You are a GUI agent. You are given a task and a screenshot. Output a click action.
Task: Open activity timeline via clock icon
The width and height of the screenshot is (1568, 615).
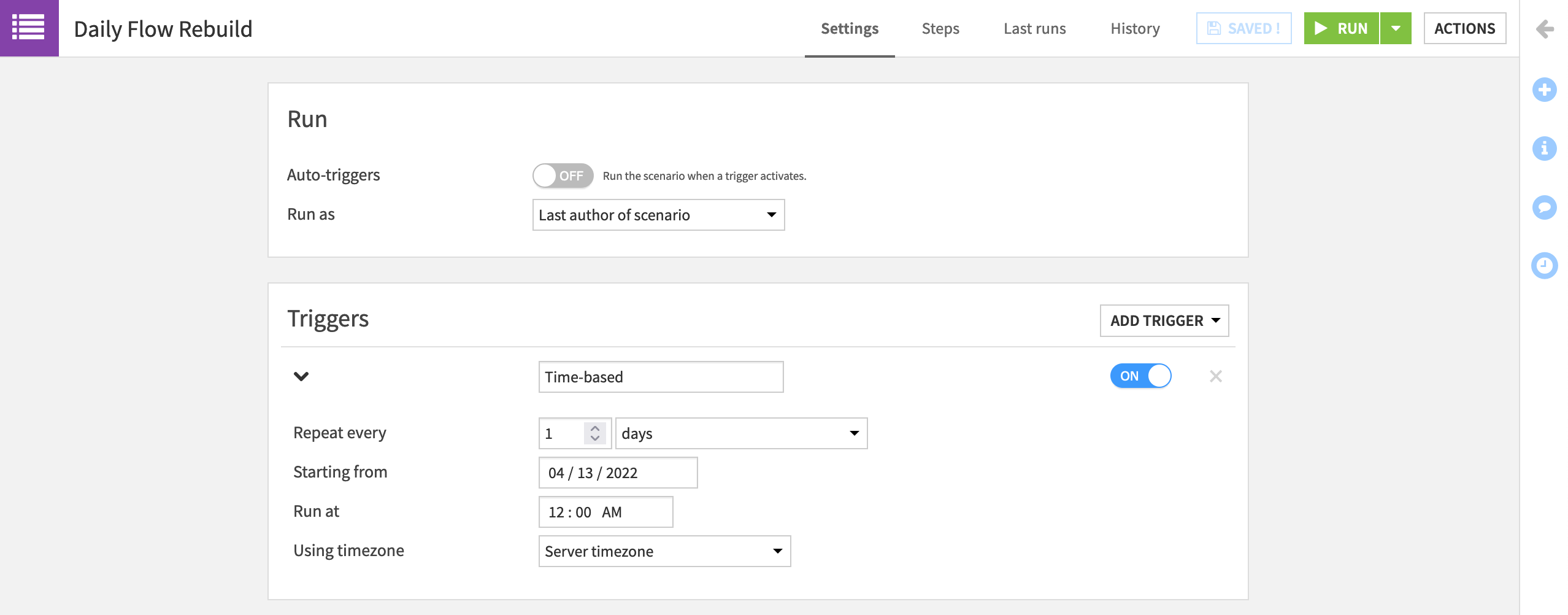coord(1545,266)
